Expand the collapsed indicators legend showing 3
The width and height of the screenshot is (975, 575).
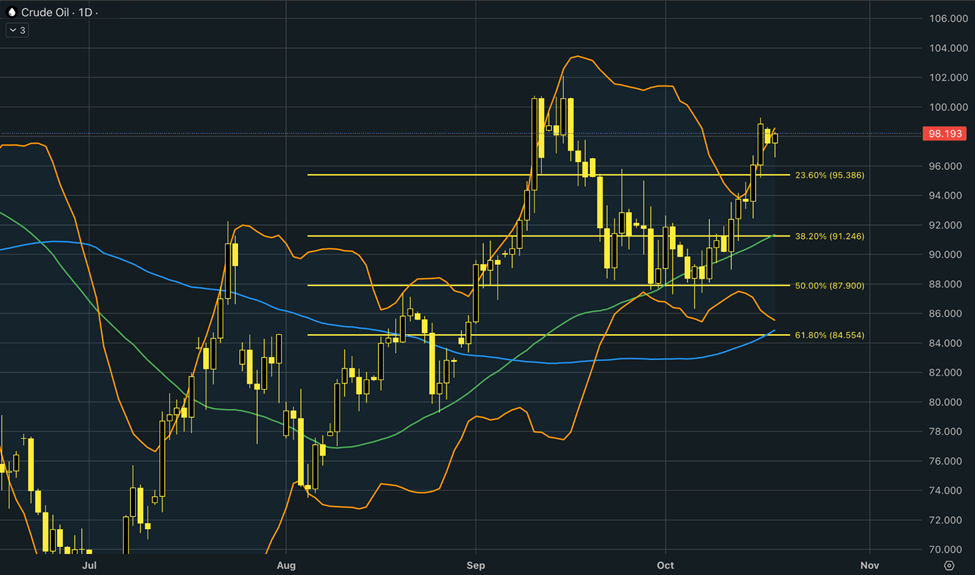coord(17,30)
